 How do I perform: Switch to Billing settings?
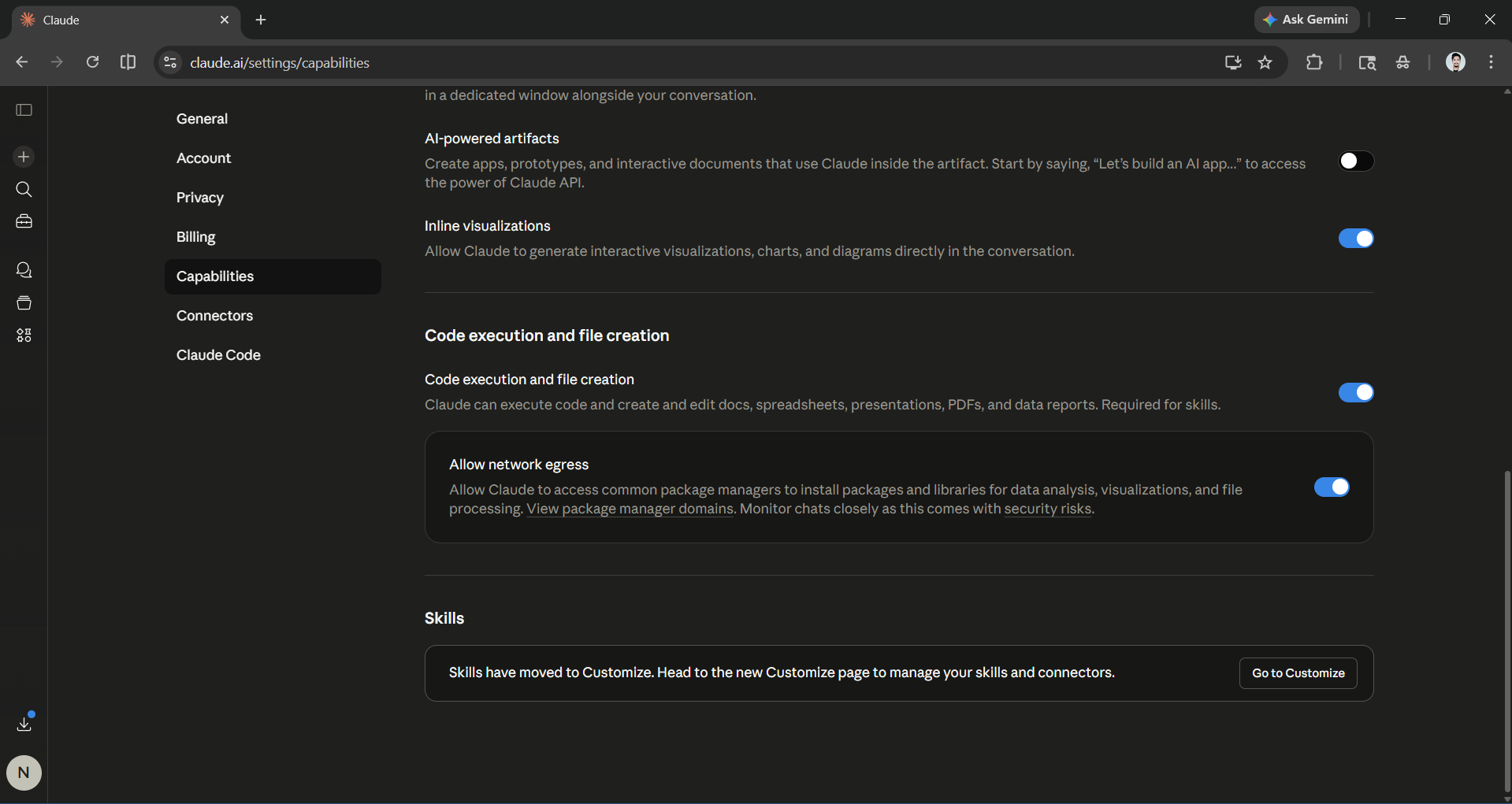pos(273,237)
